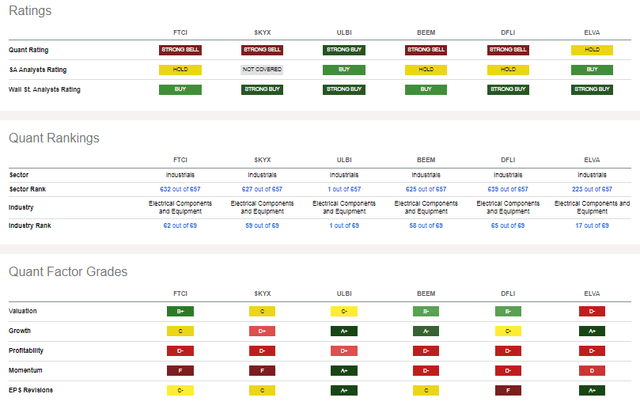Viewport: 640px width, 409px height.
Task: Click BEEM's Strong Sell Quant Rating badge
Action: coord(426,50)
